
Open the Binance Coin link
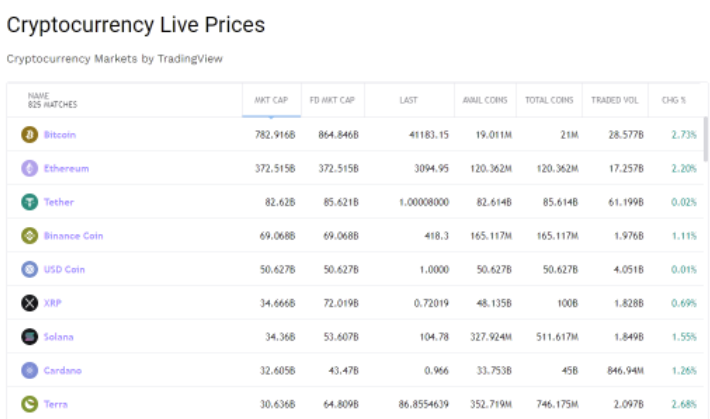point(73,236)
